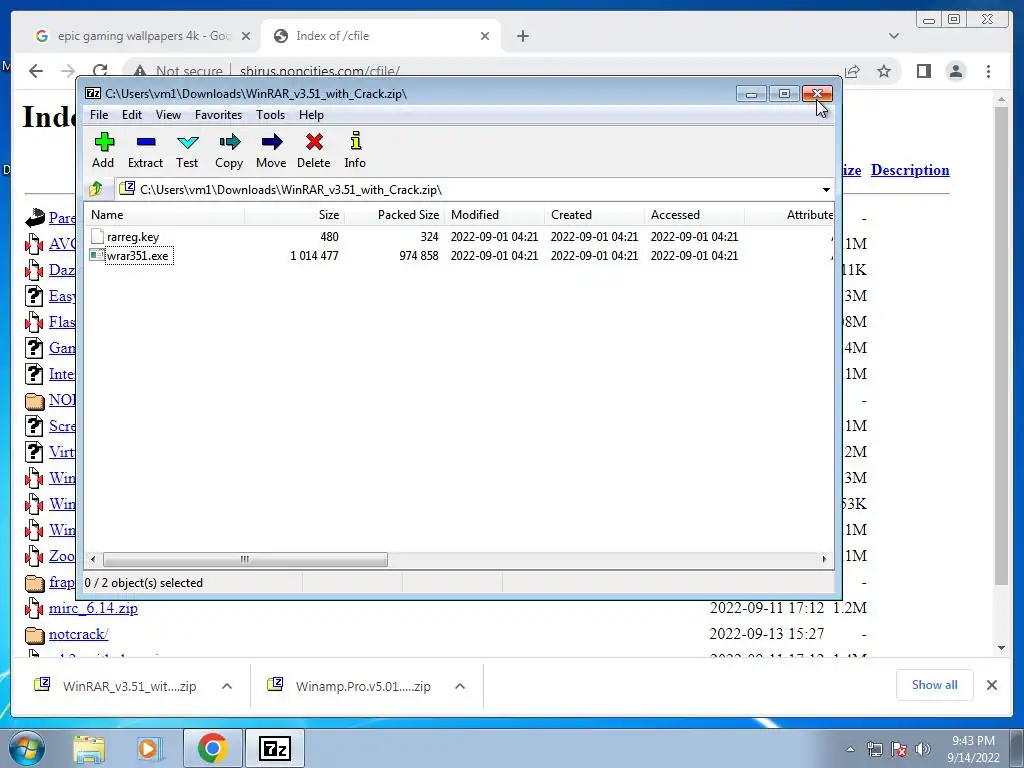Expand the 7-Zip address path dropdown
Viewport: 1024px width, 768px height.
(x=825, y=190)
